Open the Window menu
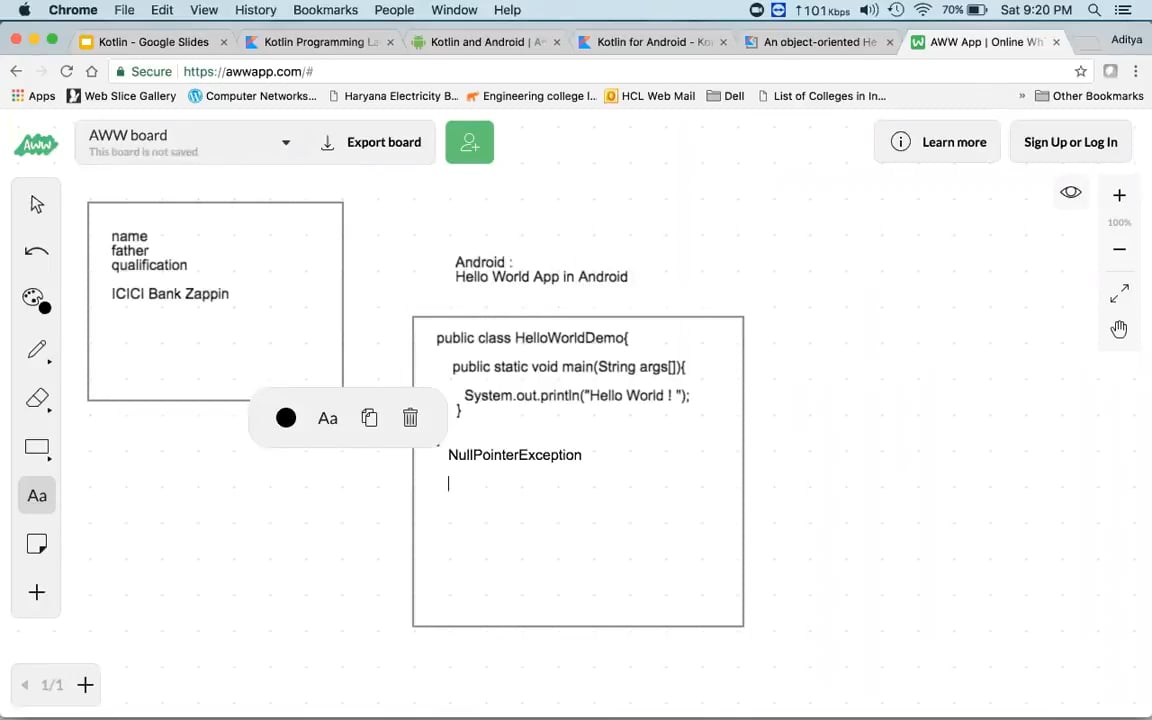1152x720 pixels. (454, 10)
